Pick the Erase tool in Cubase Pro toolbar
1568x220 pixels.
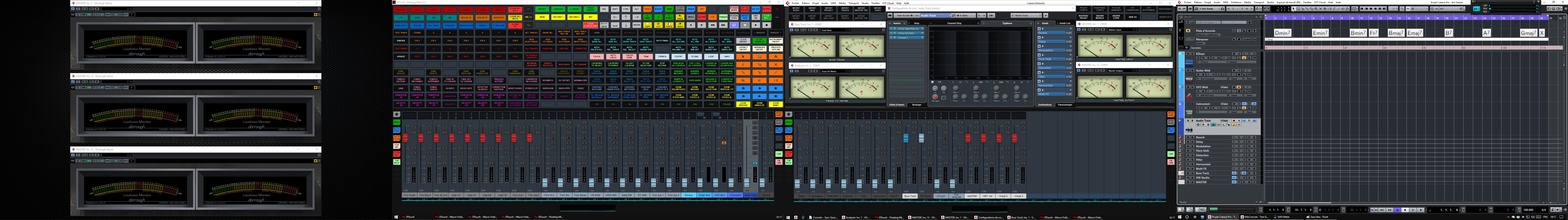coord(1312,9)
